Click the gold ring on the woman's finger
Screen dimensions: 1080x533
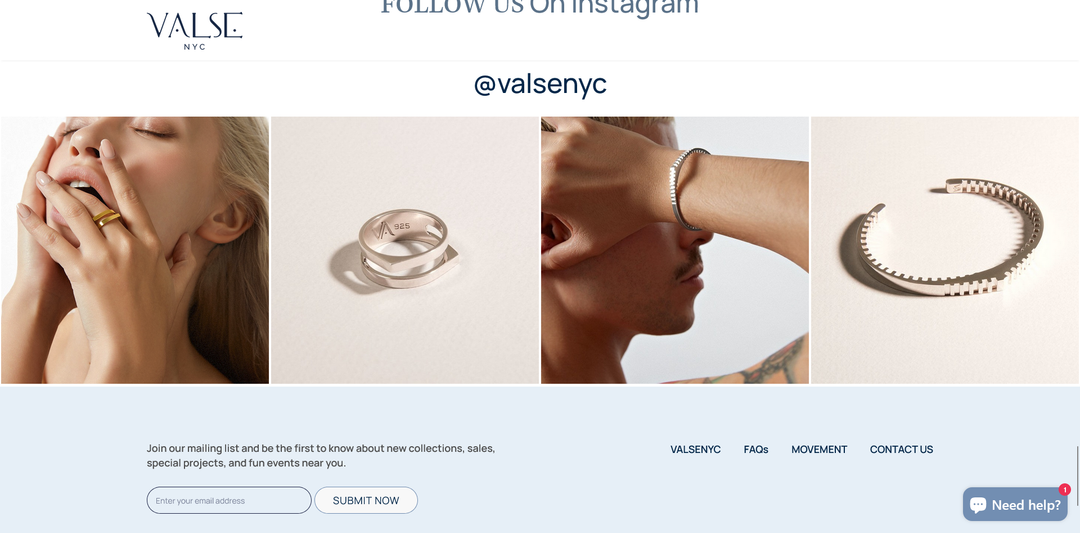pyautogui.click(x=107, y=219)
